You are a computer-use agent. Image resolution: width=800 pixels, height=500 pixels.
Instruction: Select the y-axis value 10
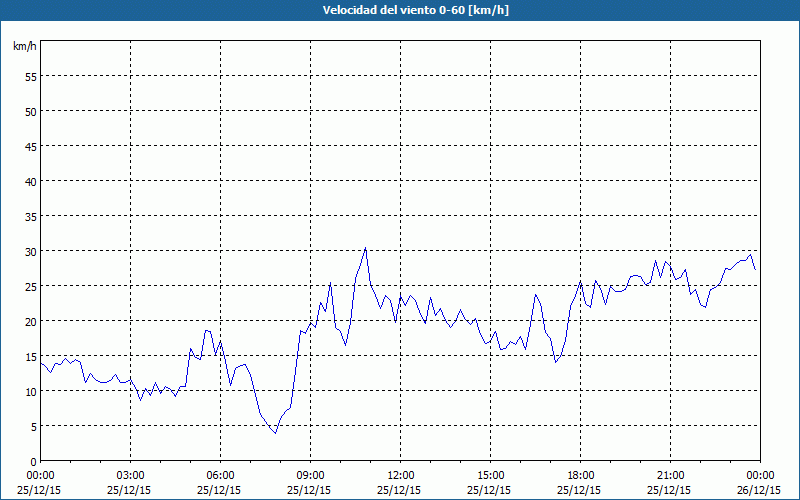[x=31, y=391]
